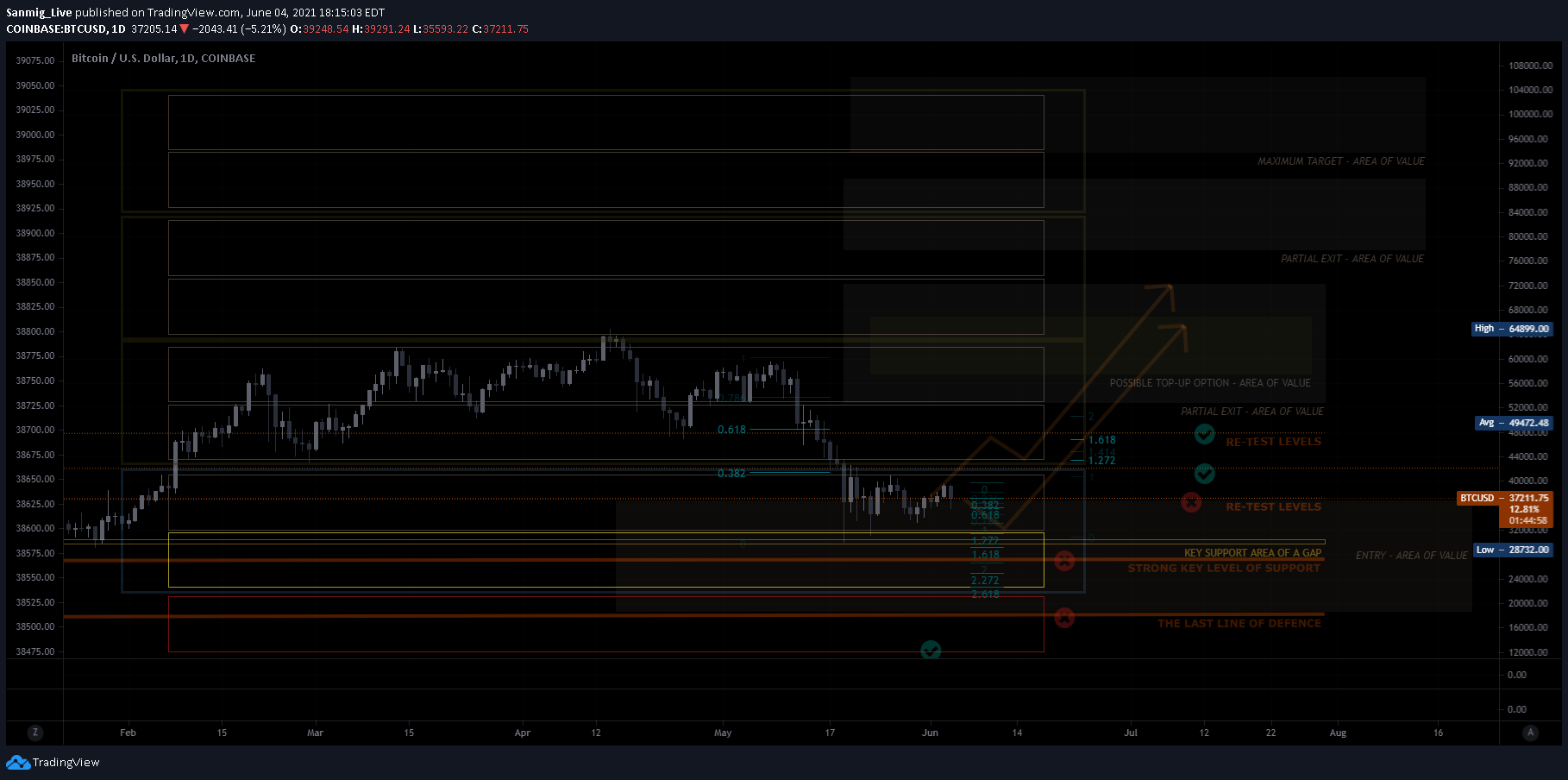This screenshot has height=780, width=1568.
Task: Click POSSIBLE TOP-UP OPTION - AREA OF VALUE
Action: point(1210,383)
